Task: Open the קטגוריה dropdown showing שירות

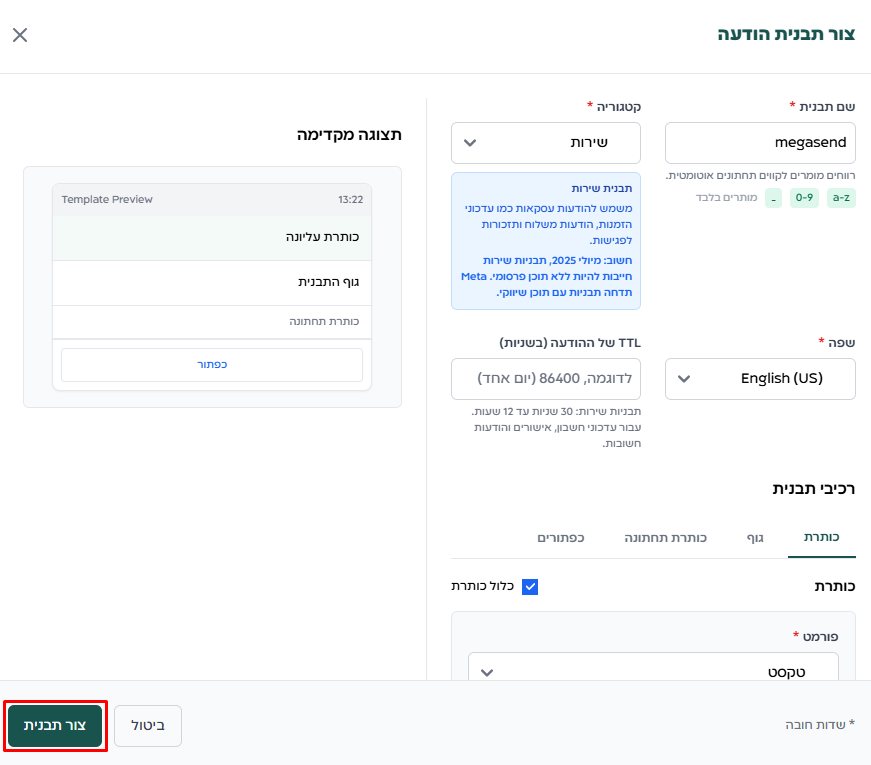Action: coord(546,143)
